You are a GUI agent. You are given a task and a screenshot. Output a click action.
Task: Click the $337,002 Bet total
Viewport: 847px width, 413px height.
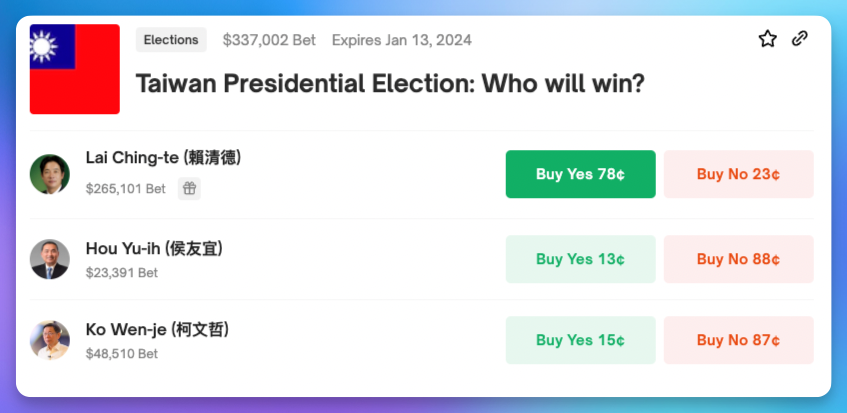(x=269, y=40)
